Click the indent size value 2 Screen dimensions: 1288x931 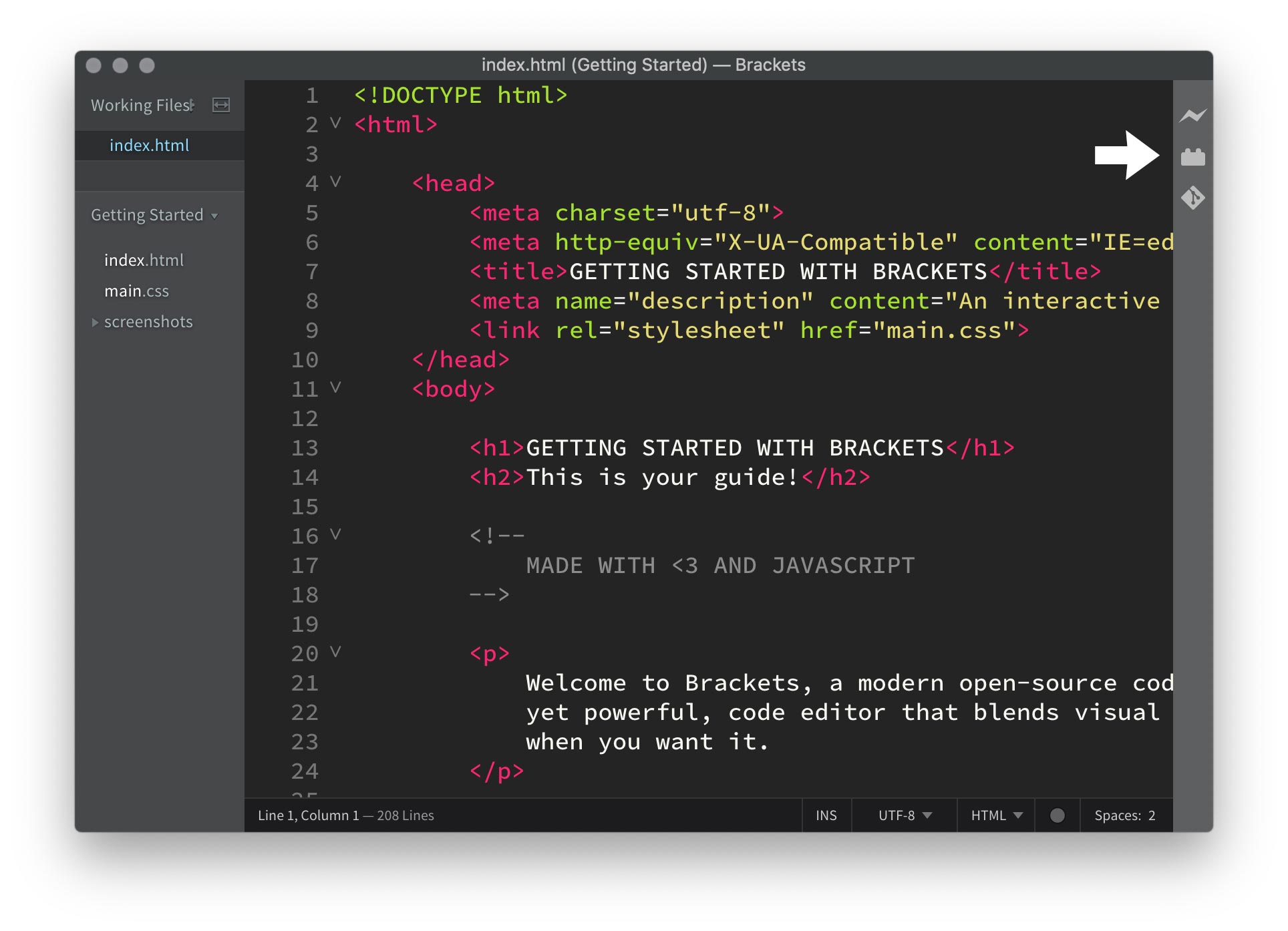1152,815
